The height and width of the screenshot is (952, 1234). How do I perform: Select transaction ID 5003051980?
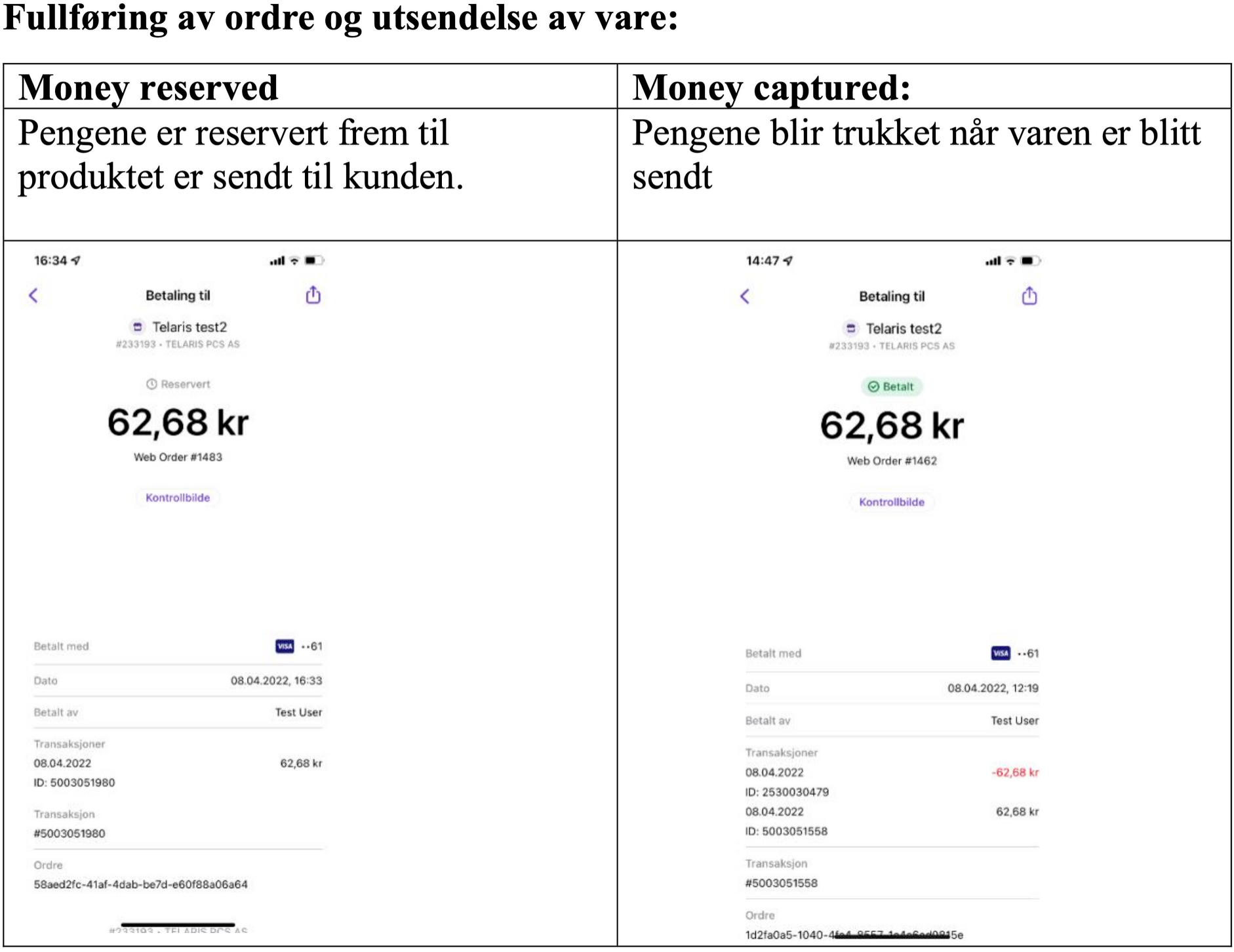74,783
